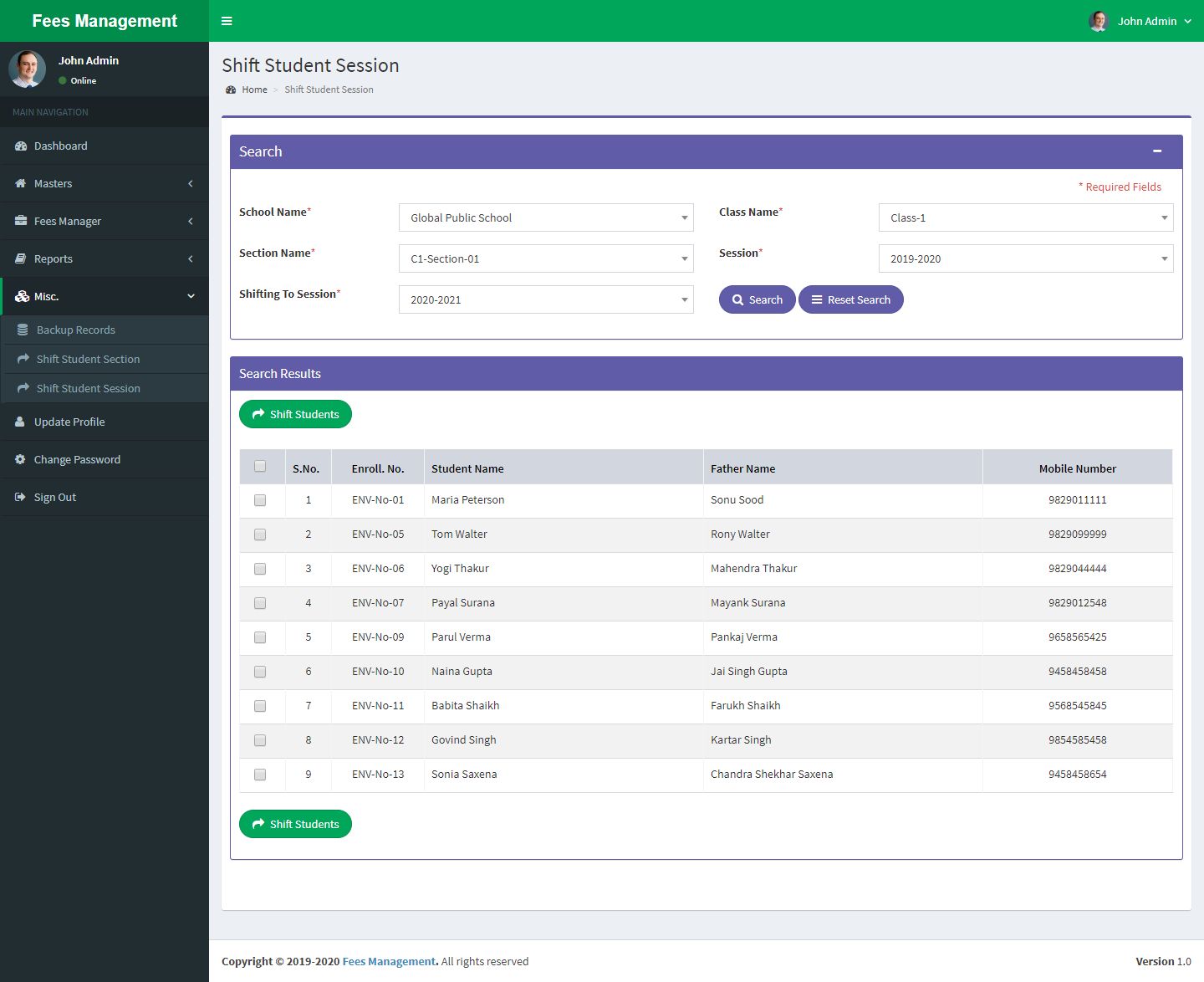
Task: Click the hamburger sidebar toggle icon
Action: 227,21
